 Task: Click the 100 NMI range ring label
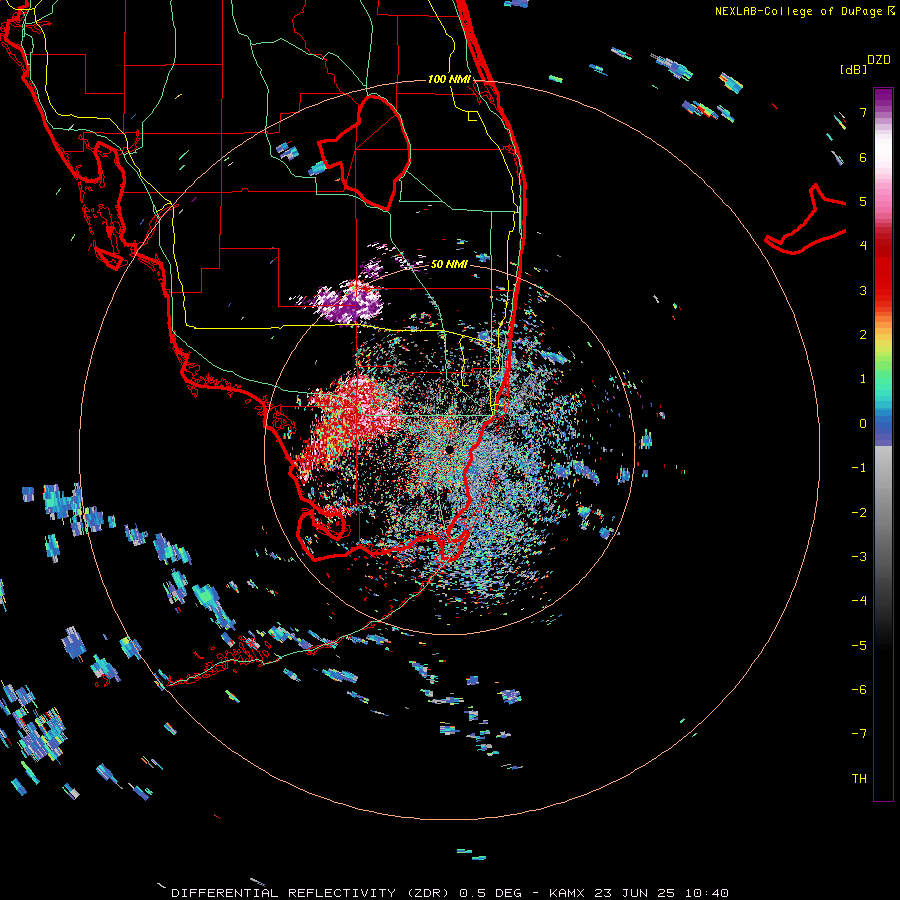(449, 79)
